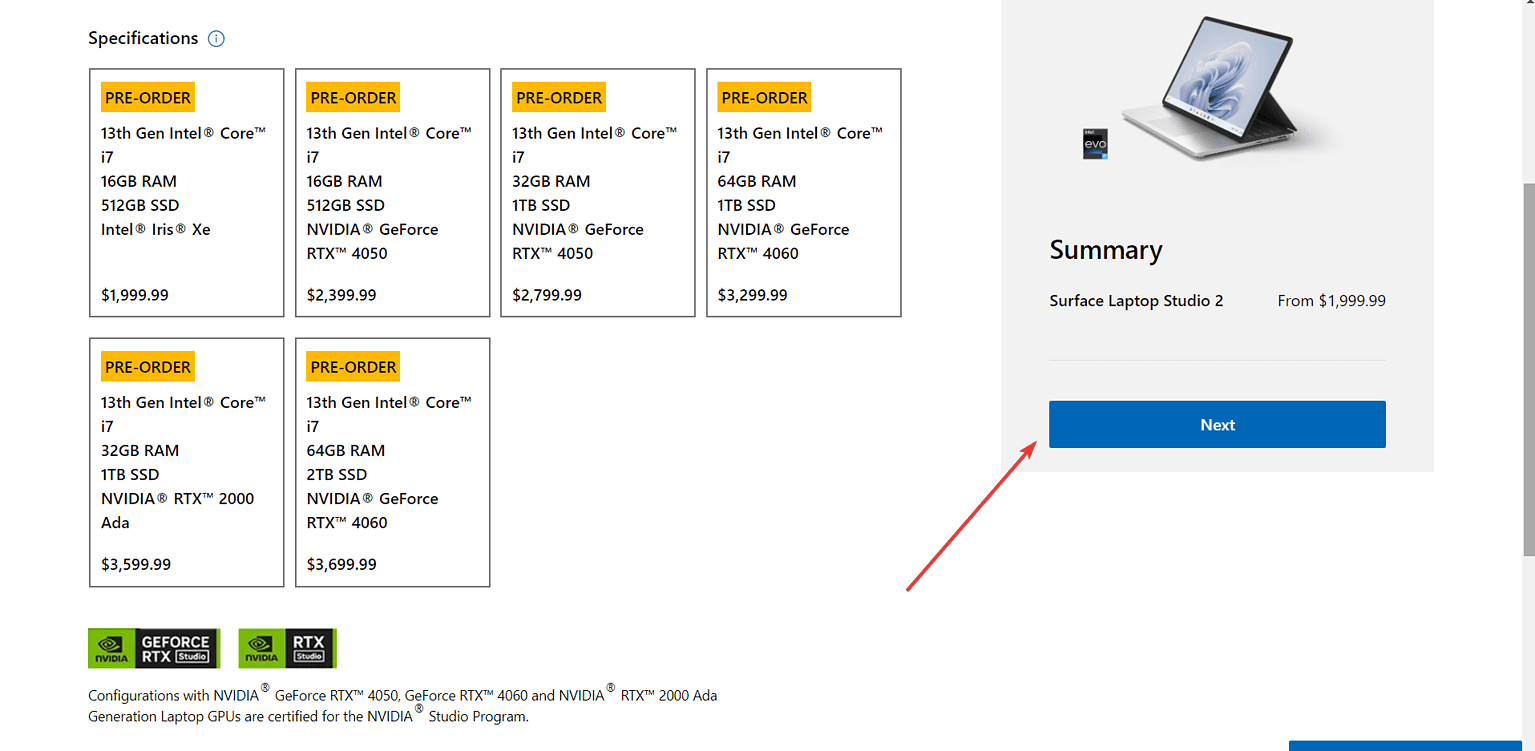Click the page's vertical scrollbar thumb

click(x=1528, y=370)
